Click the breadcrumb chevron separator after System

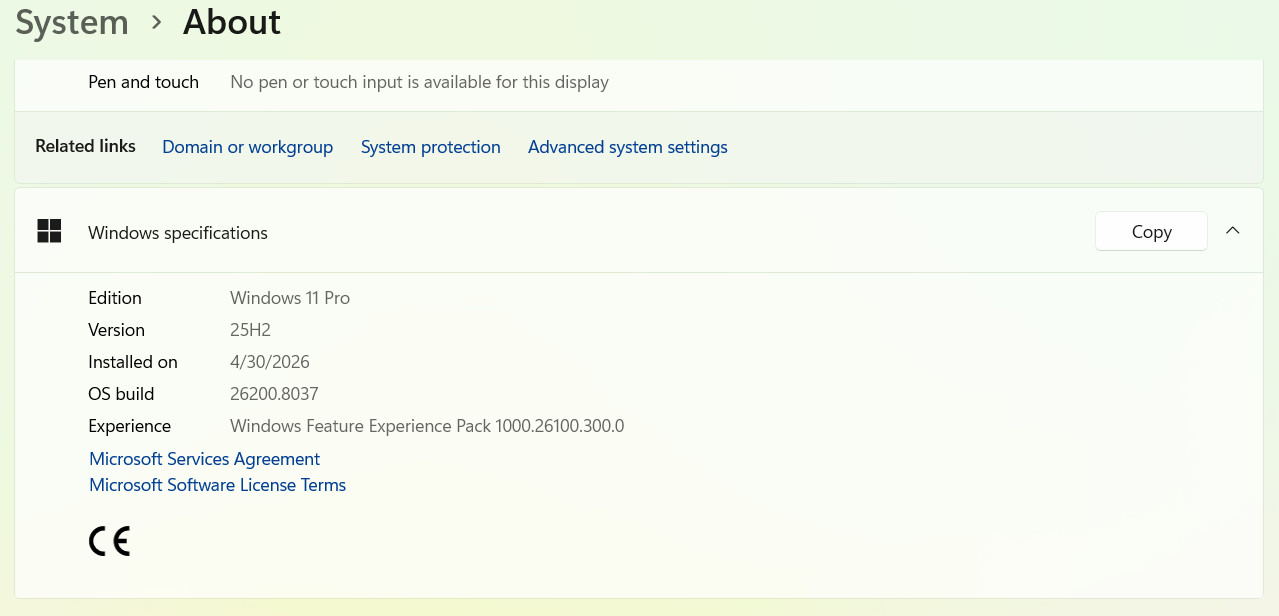pos(156,22)
